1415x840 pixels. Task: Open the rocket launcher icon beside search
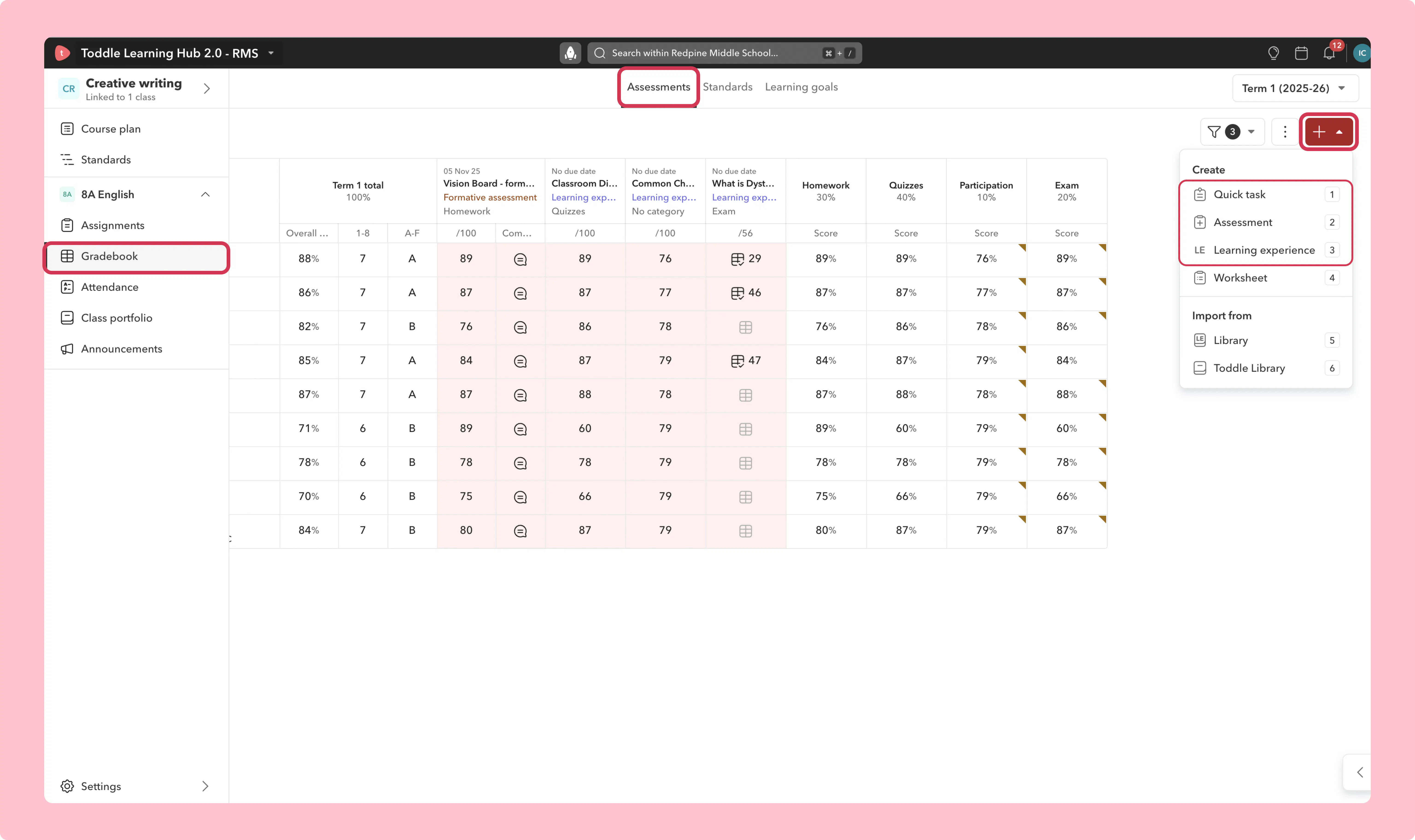coord(570,53)
